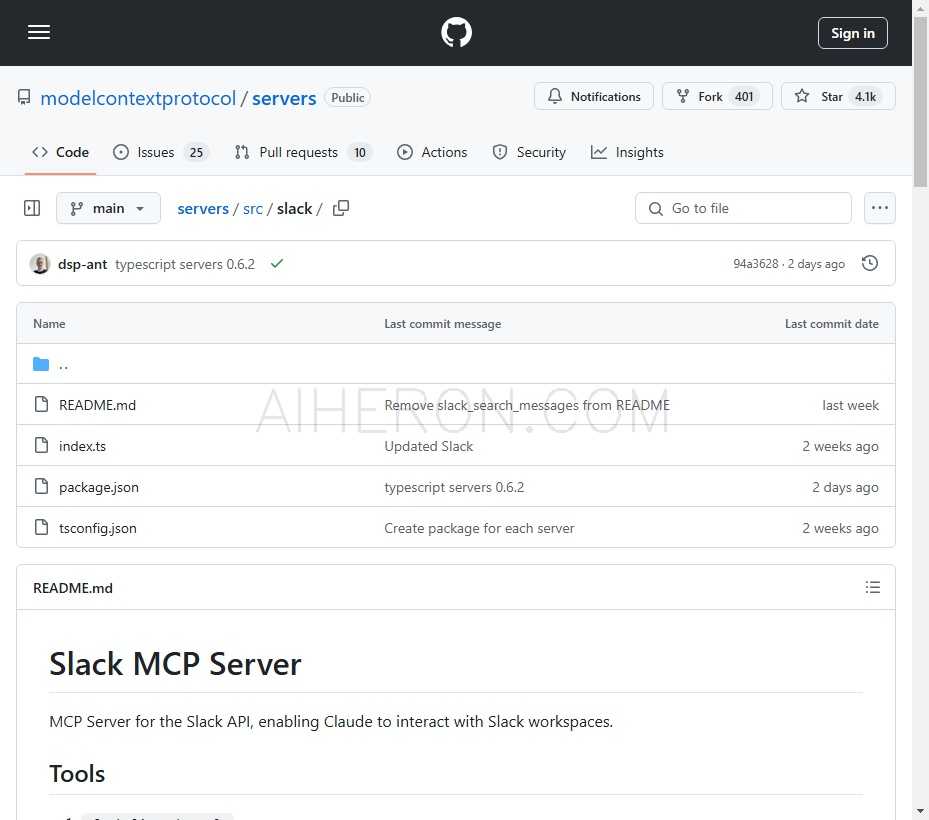Click README.md panel title
Image resolution: width=929 pixels, height=820 pixels.
[73, 588]
